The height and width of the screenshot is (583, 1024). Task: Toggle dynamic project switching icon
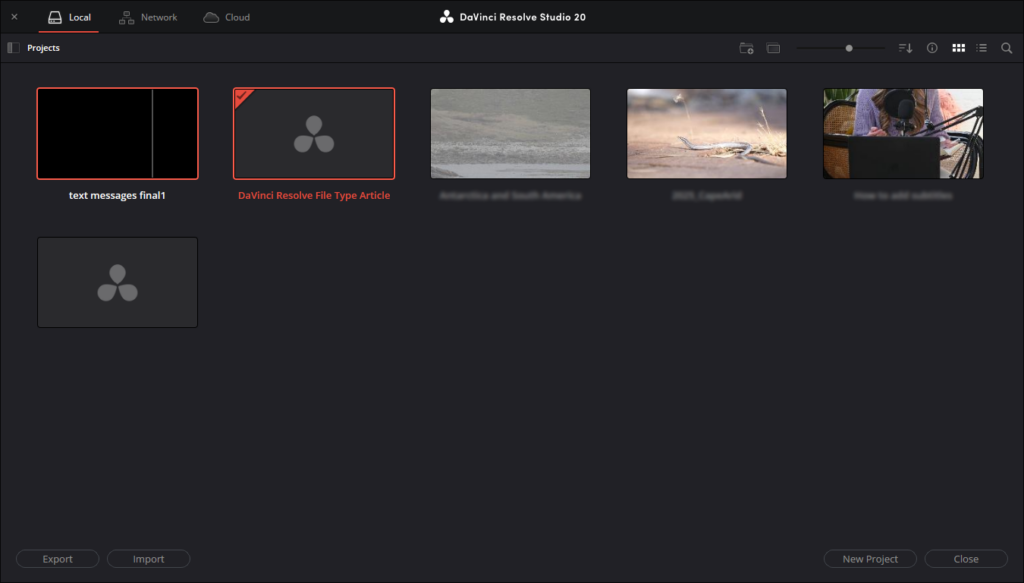773,48
